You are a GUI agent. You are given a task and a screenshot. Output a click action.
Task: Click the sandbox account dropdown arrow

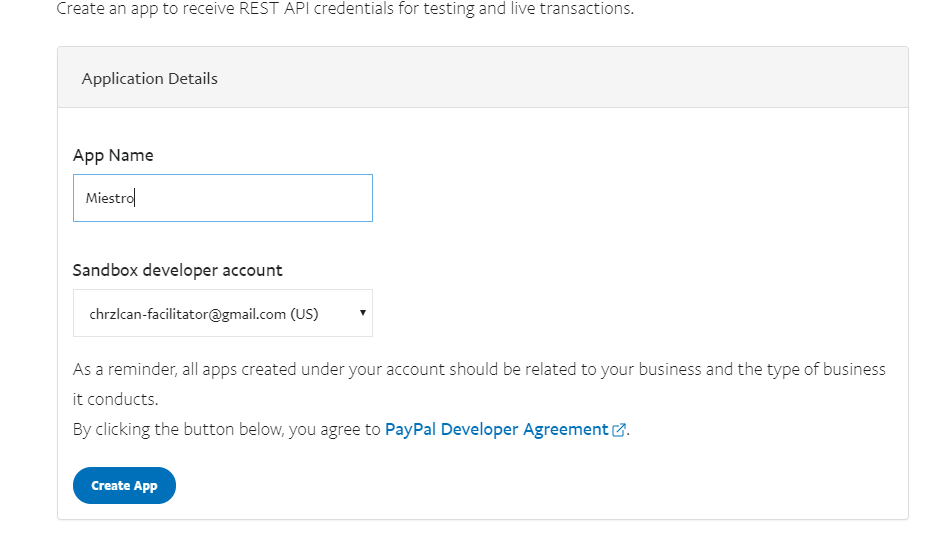click(363, 313)
